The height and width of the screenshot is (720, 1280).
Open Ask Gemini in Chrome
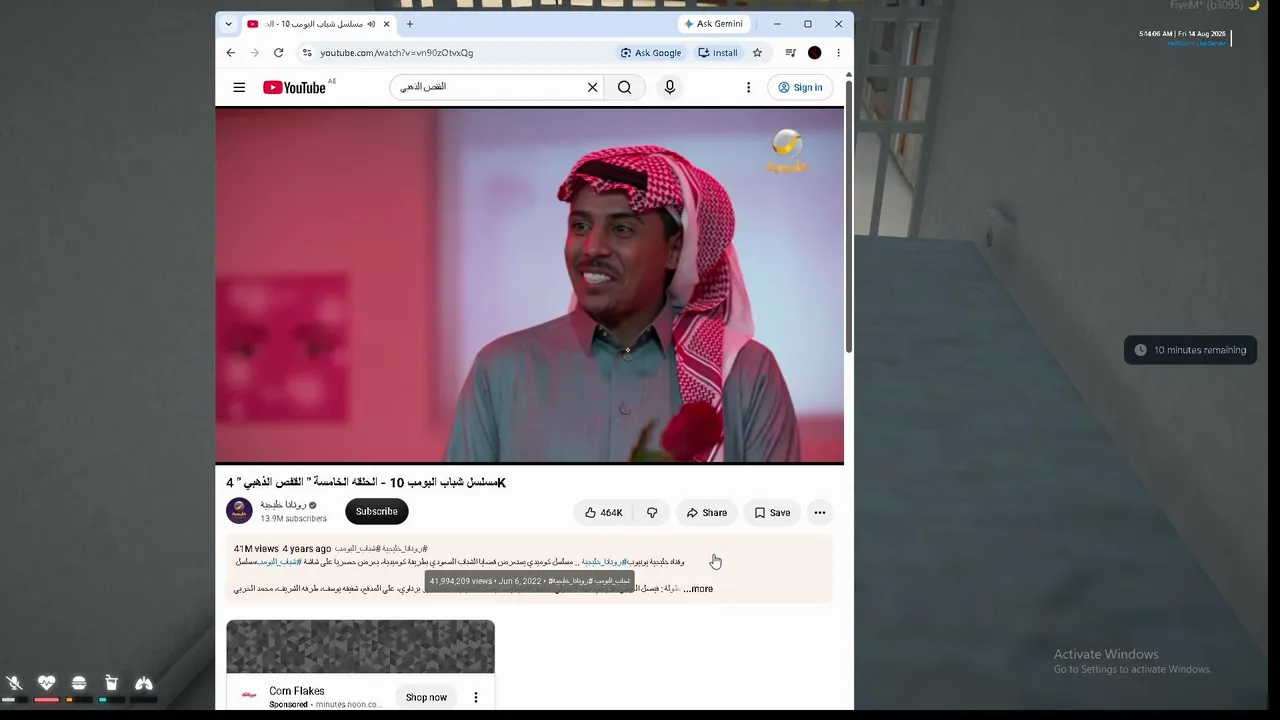click(x=714, y=24)
